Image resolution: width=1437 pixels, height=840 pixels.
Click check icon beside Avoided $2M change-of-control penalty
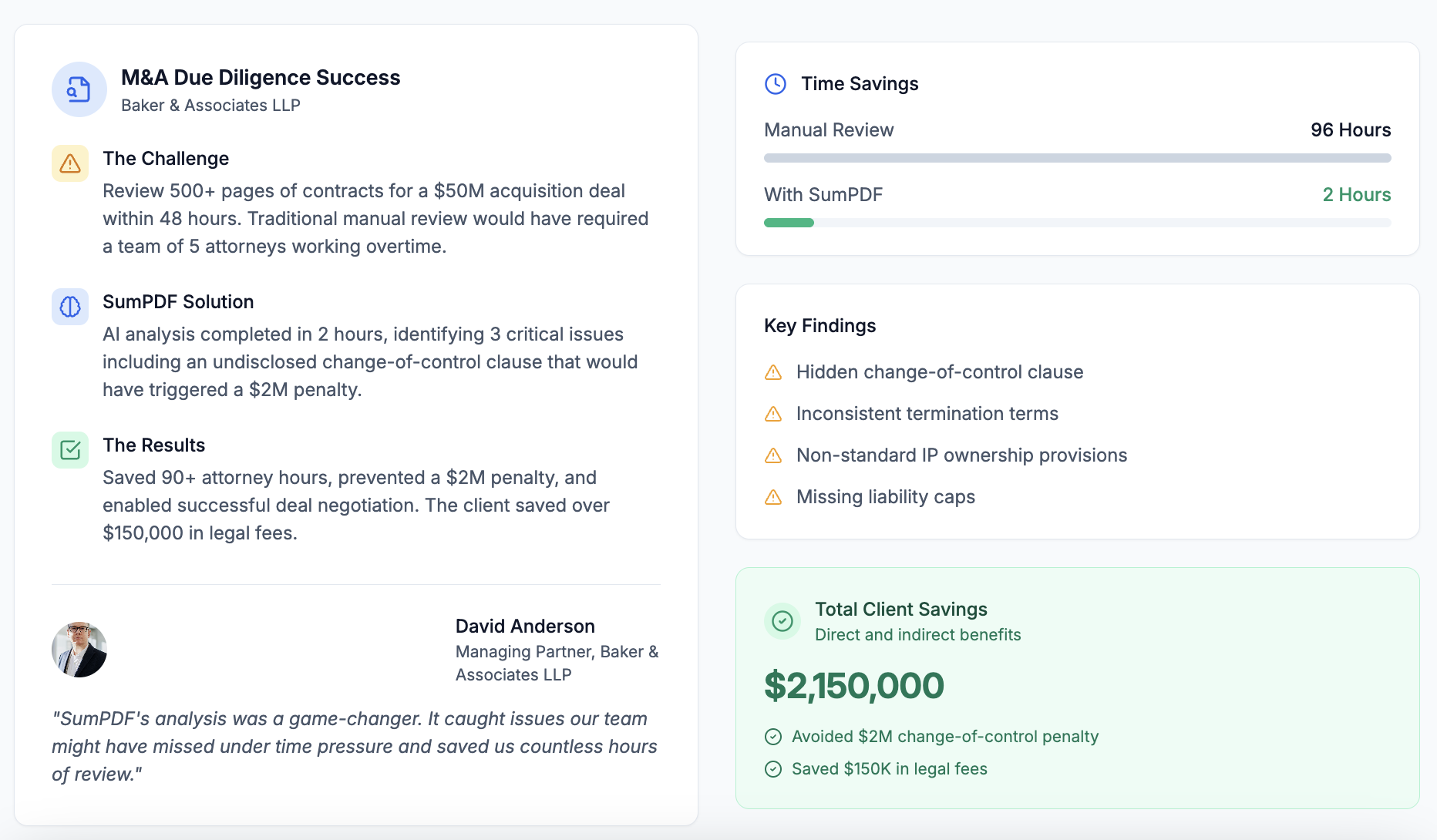pyautogui.click(x=773, y=737)
